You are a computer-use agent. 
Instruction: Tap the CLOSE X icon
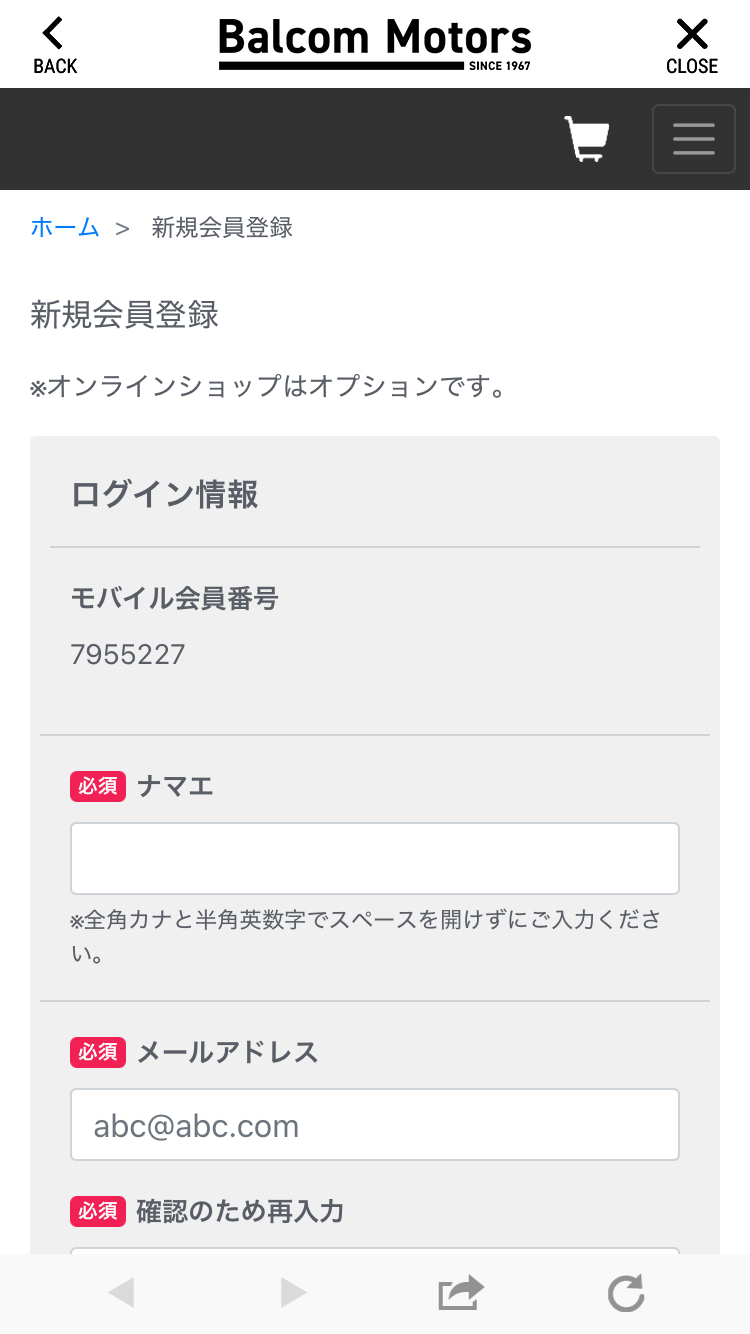tap(692, 34)
